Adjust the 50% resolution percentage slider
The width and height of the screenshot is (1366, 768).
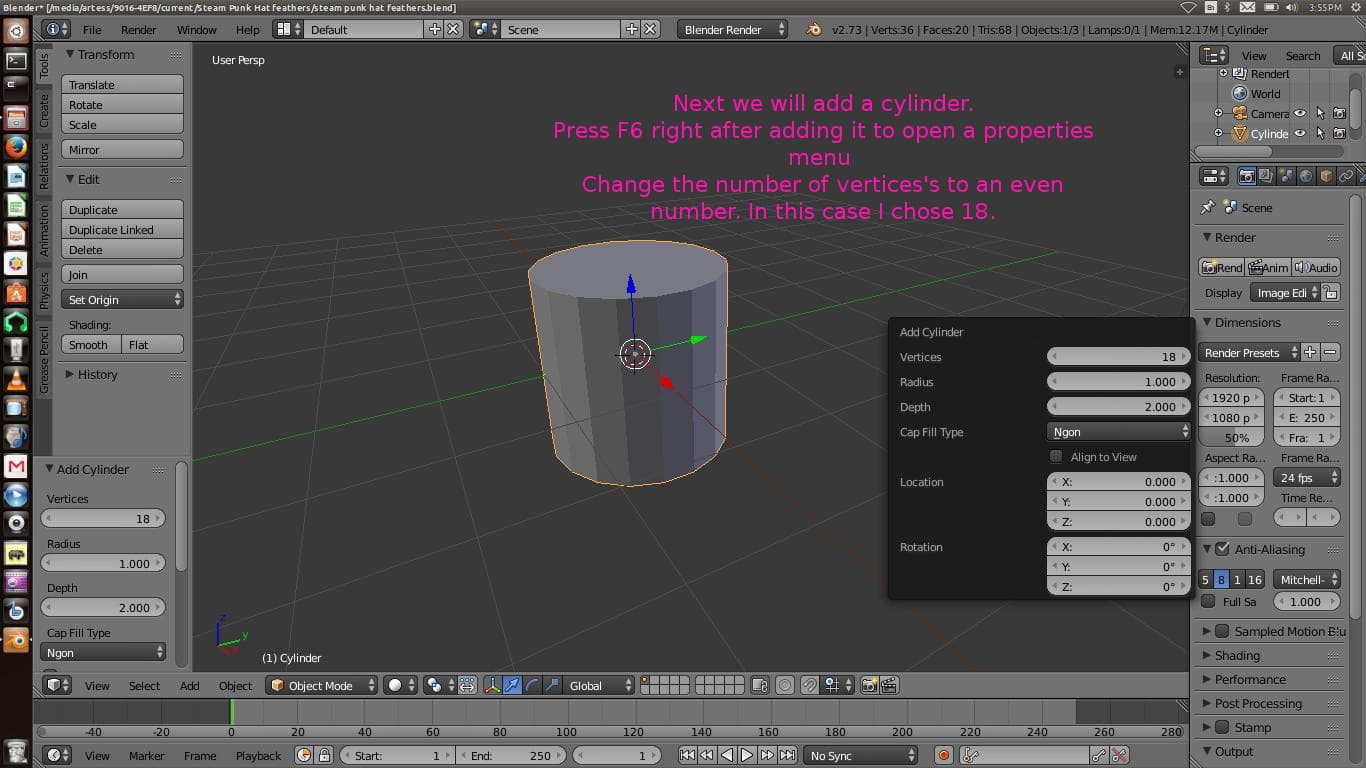click(x=1230, y=437)
